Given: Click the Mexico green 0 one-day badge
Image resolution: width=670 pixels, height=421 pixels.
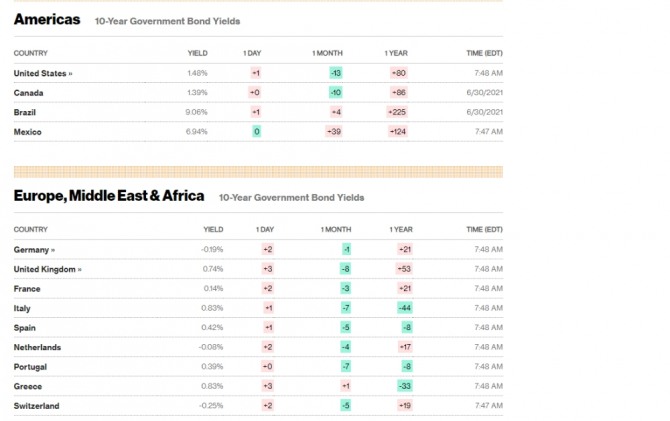Looking at the screenshot, I should [256, 132].
